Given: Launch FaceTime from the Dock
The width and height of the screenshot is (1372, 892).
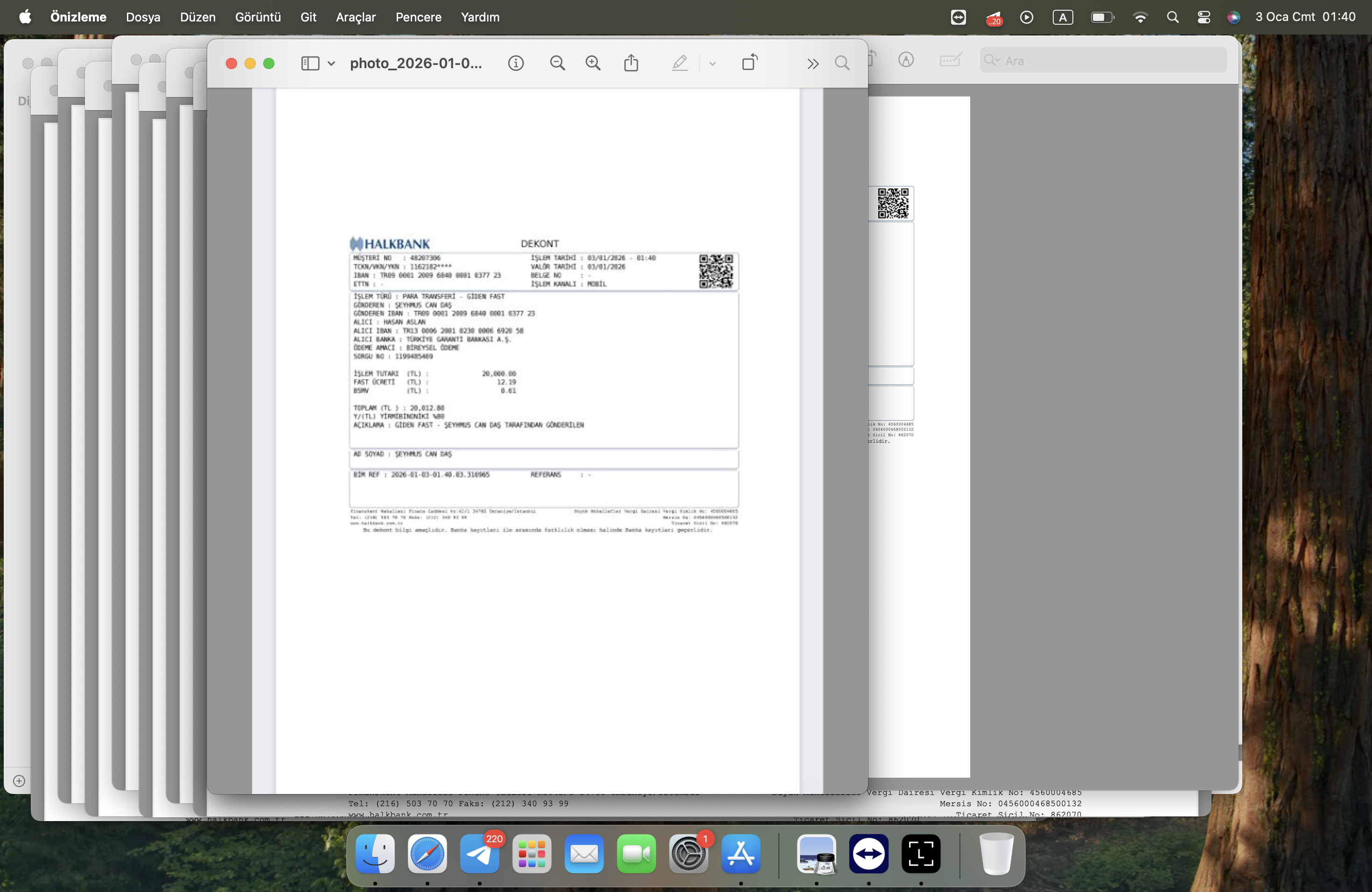Looking at the screenshot, I should click(x=637, y=853).
